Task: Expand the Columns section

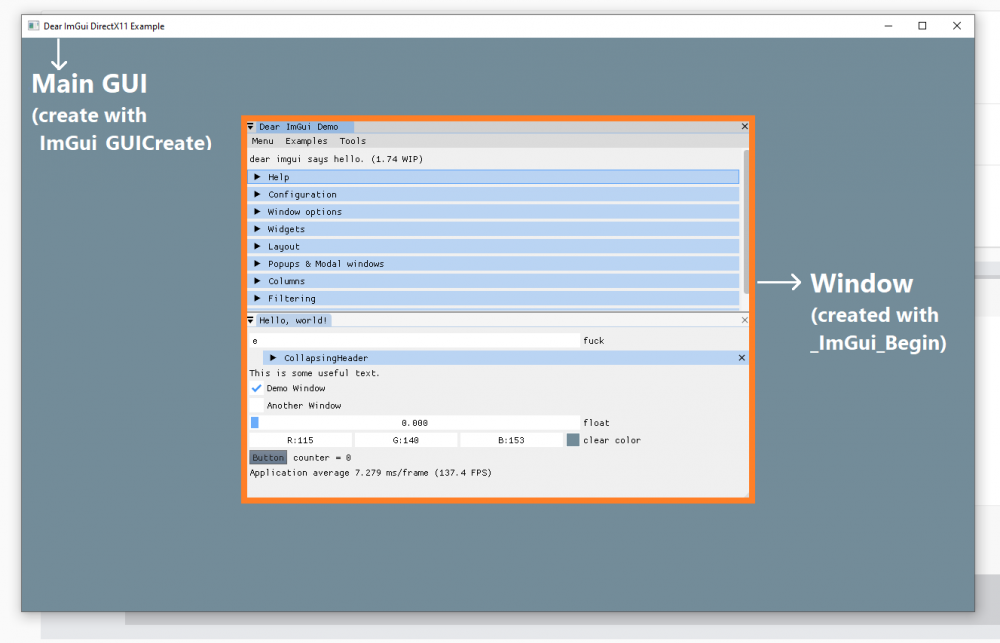Action: (493, 281)
